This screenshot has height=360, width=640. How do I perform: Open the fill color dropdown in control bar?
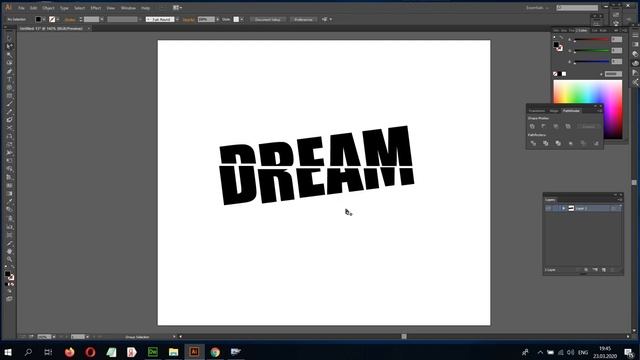(44, 19)
